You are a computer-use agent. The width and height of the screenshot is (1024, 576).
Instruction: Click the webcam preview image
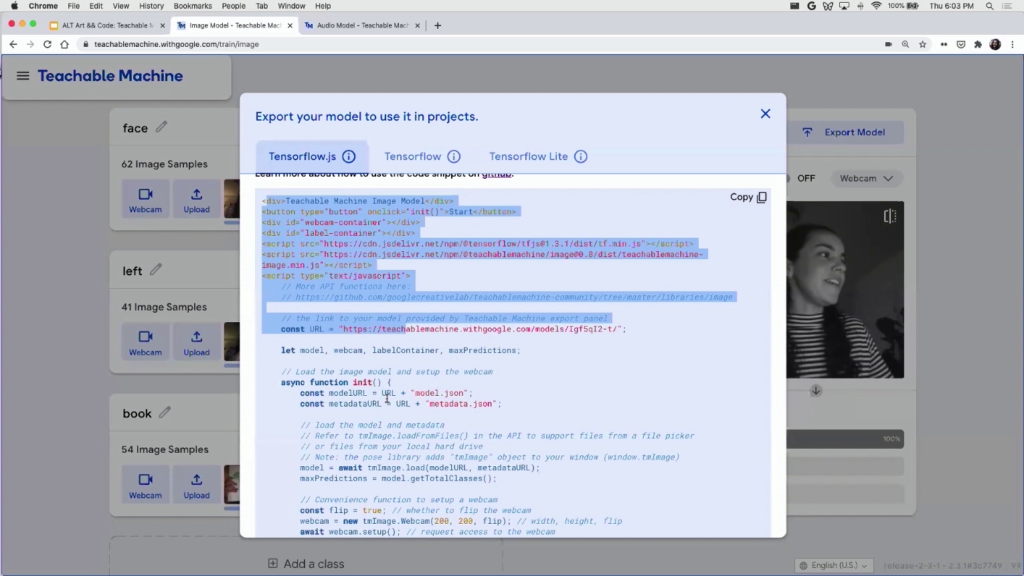[x=845, y=289]
